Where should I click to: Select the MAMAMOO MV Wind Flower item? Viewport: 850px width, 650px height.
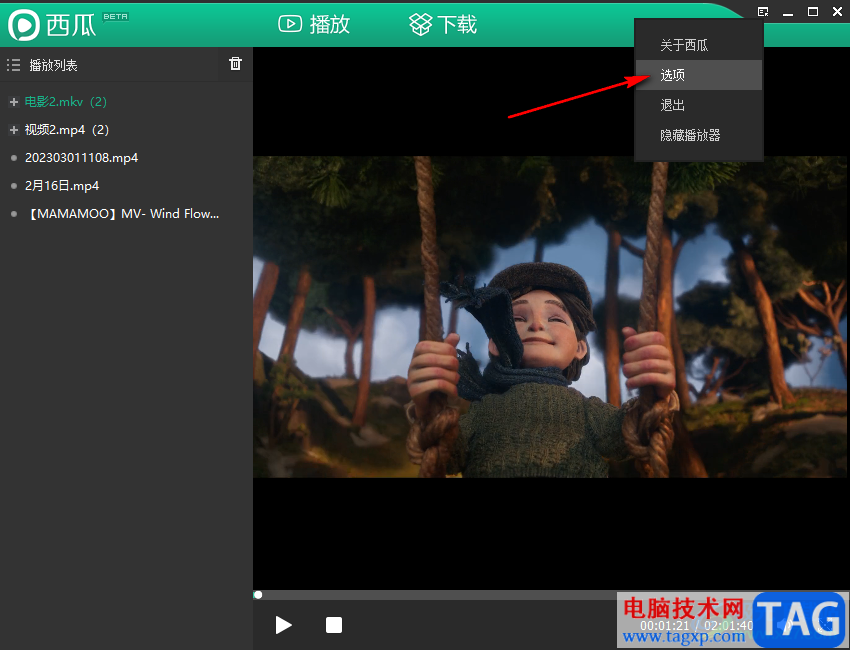pyautogui.click(x=122, y=214)
